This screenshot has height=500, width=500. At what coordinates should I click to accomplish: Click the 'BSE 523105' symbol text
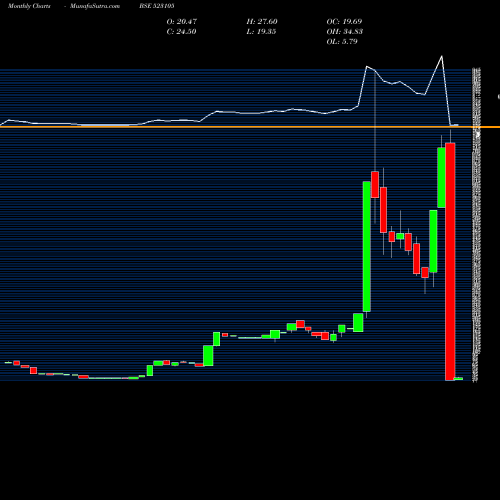[157, 6]
